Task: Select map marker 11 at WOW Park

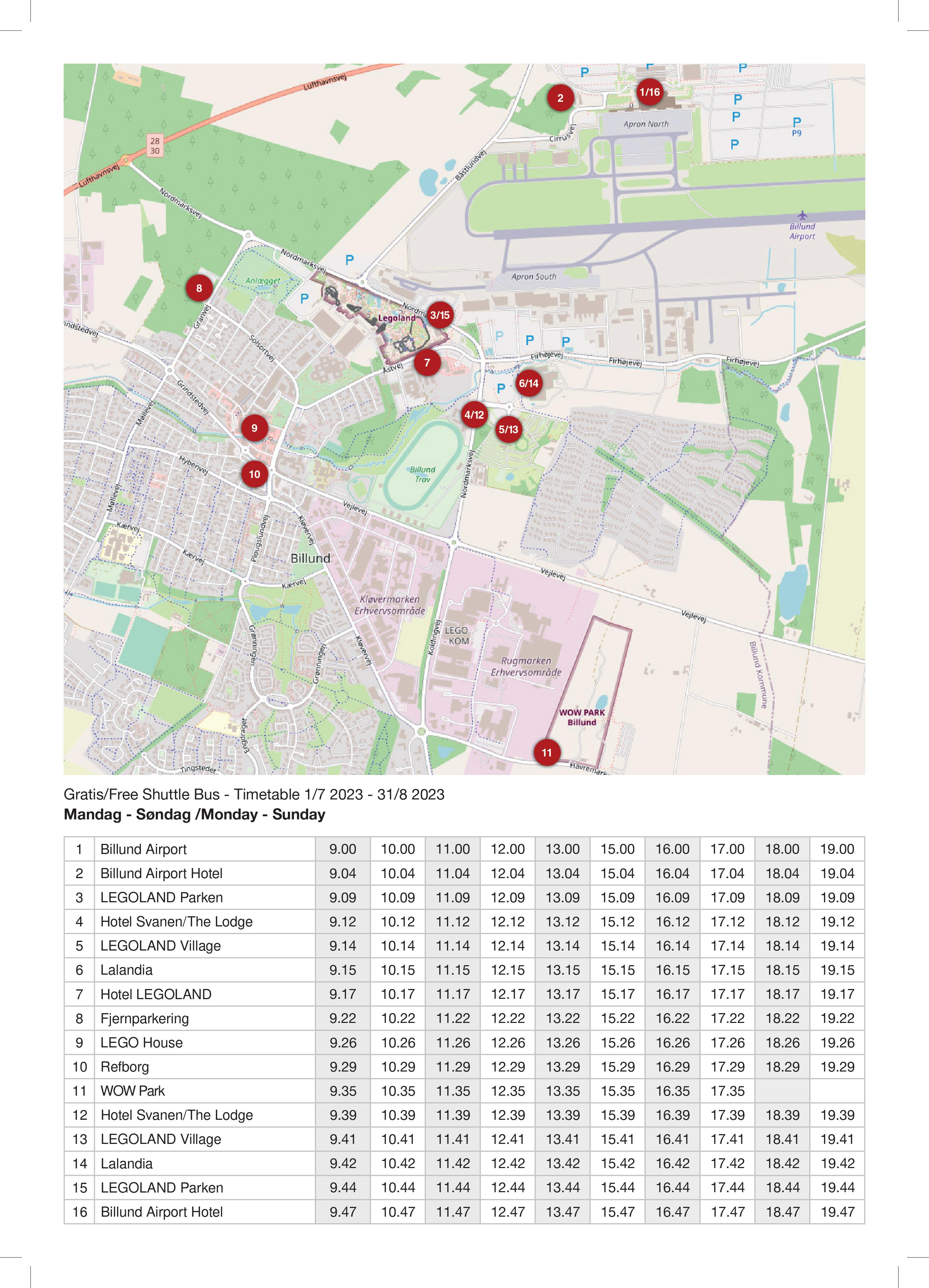Action: pyautogui.click(x=547, y=753)
